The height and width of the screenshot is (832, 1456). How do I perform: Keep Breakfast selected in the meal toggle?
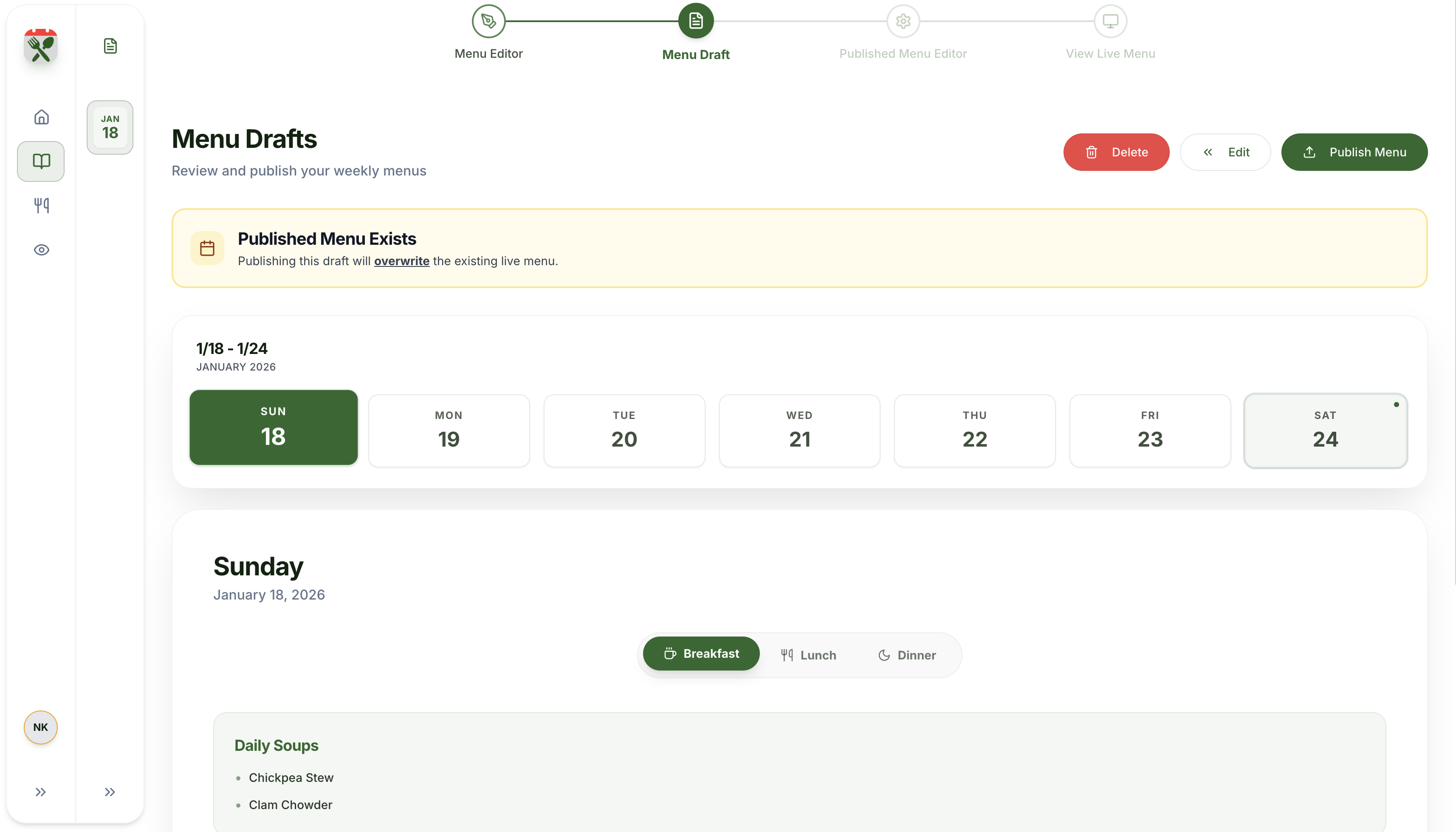click(x=701, y=653)
